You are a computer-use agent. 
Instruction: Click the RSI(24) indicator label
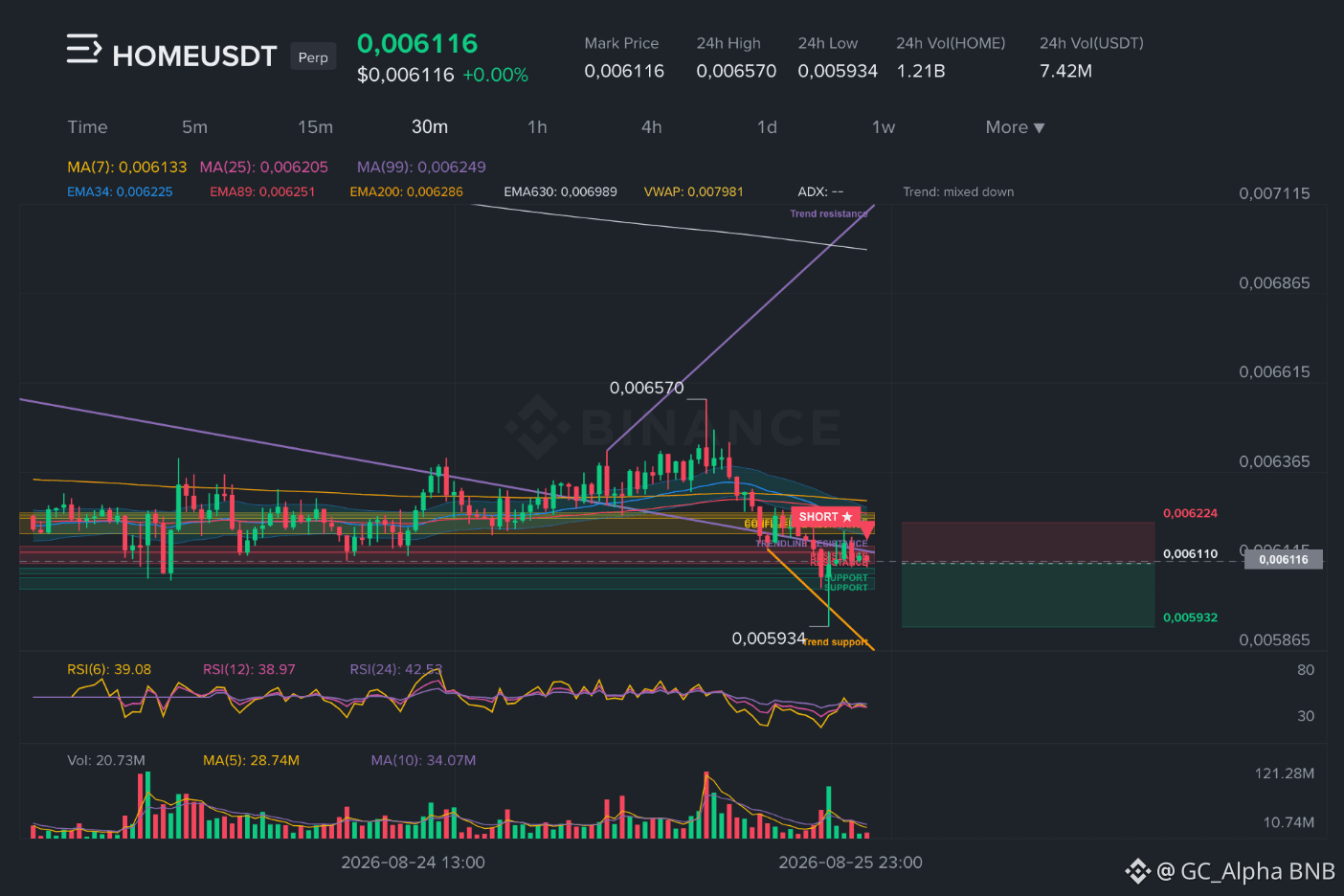395,669
